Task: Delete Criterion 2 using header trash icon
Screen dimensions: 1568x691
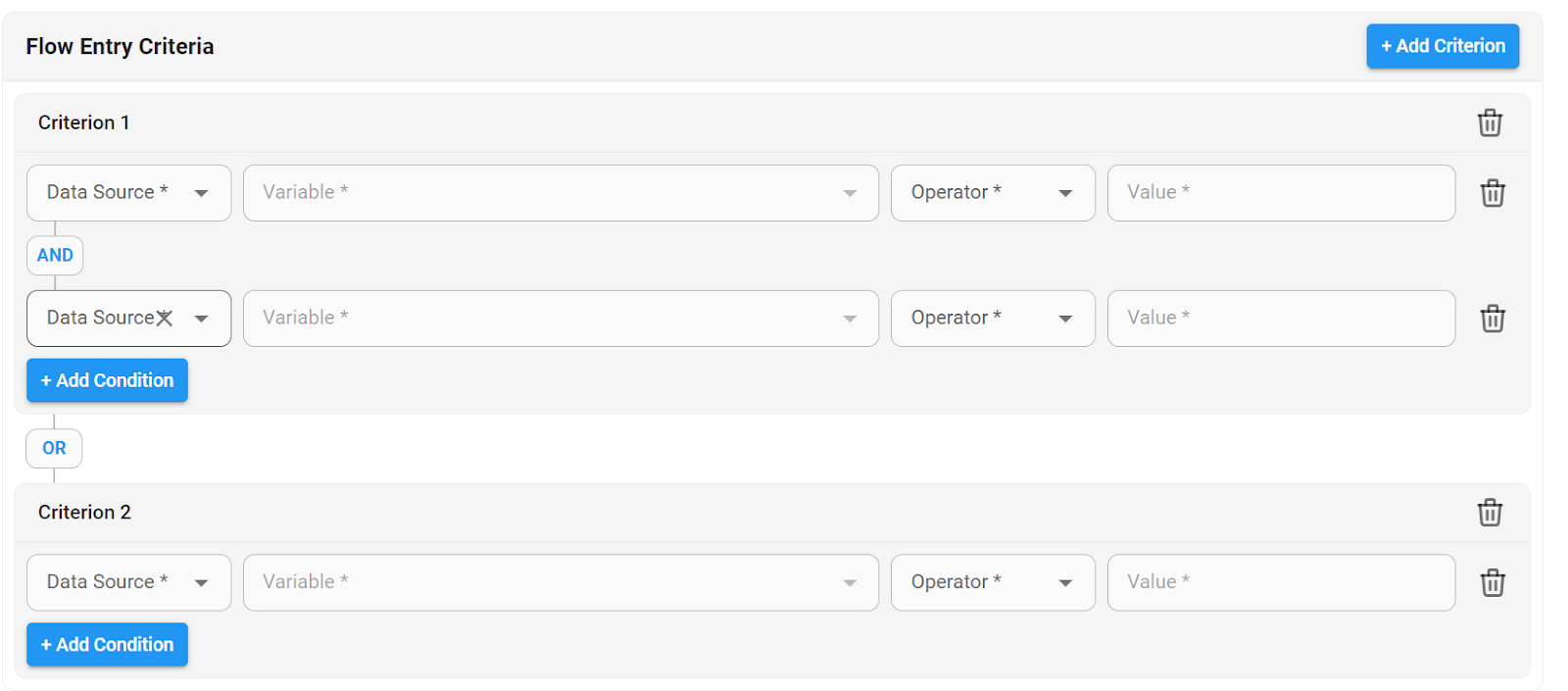Action: coord(1490,513)
